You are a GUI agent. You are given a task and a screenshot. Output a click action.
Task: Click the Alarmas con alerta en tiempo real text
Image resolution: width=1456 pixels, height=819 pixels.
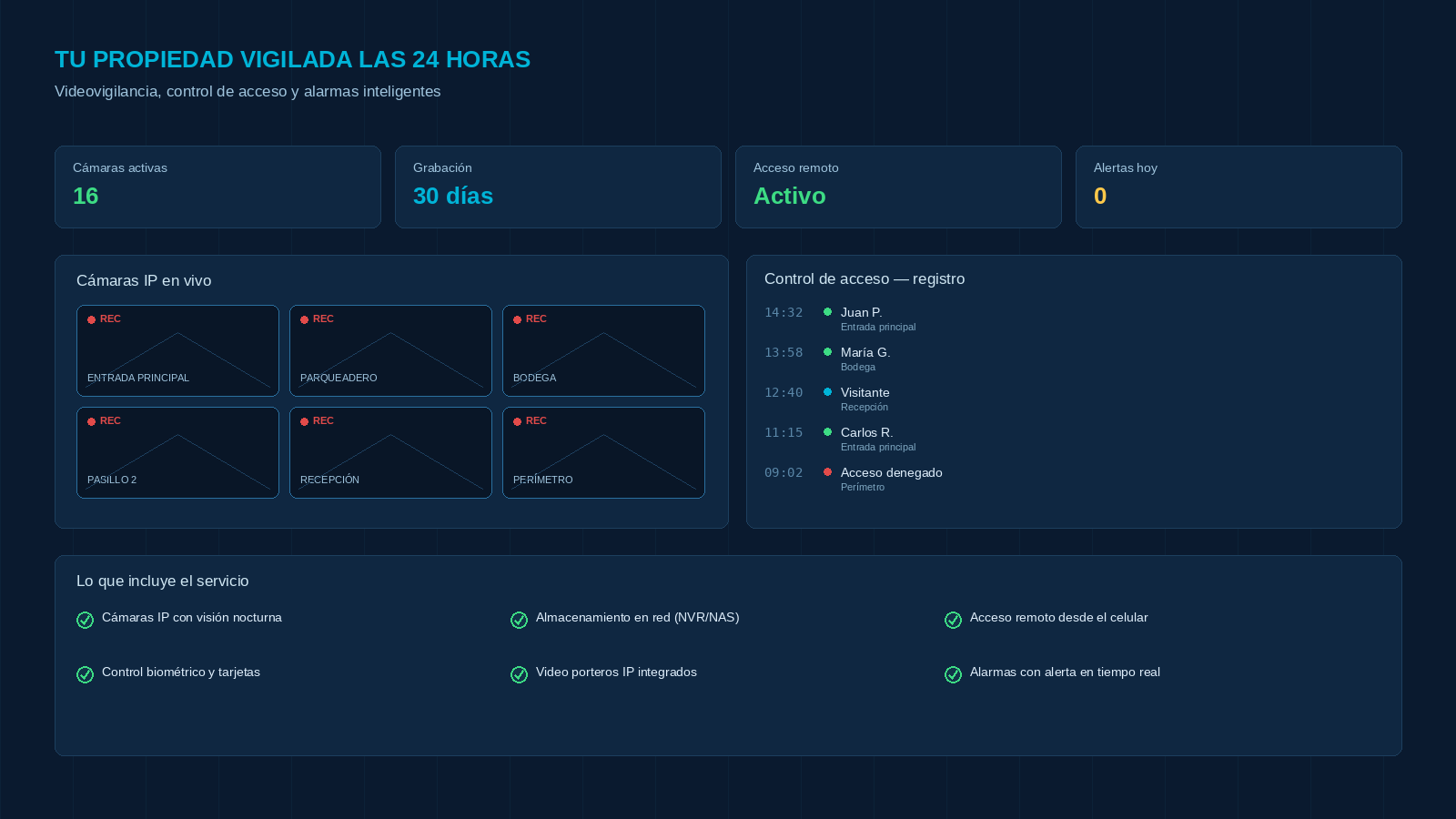pyautogui.click(x=1065, y=672)
